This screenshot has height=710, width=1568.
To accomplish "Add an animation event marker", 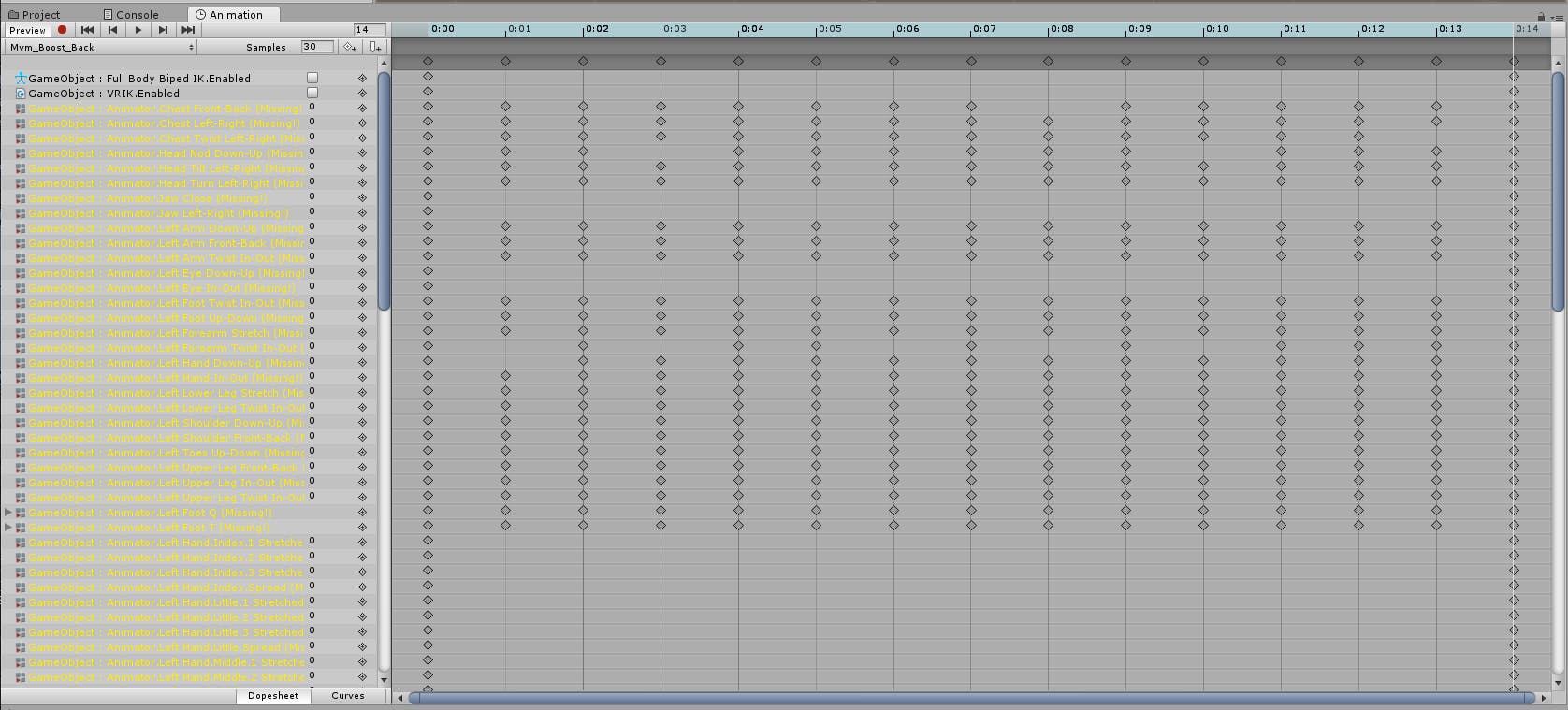I will click(374, 47).
